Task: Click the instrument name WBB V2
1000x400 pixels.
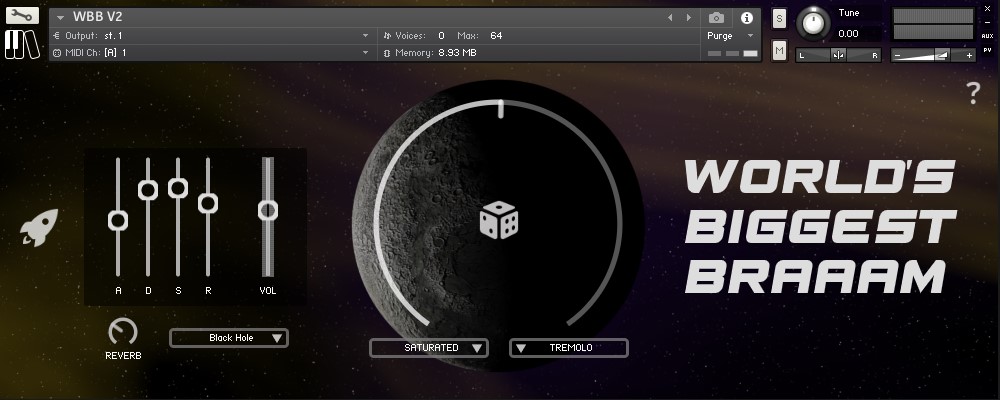Action: click(98, 17)
